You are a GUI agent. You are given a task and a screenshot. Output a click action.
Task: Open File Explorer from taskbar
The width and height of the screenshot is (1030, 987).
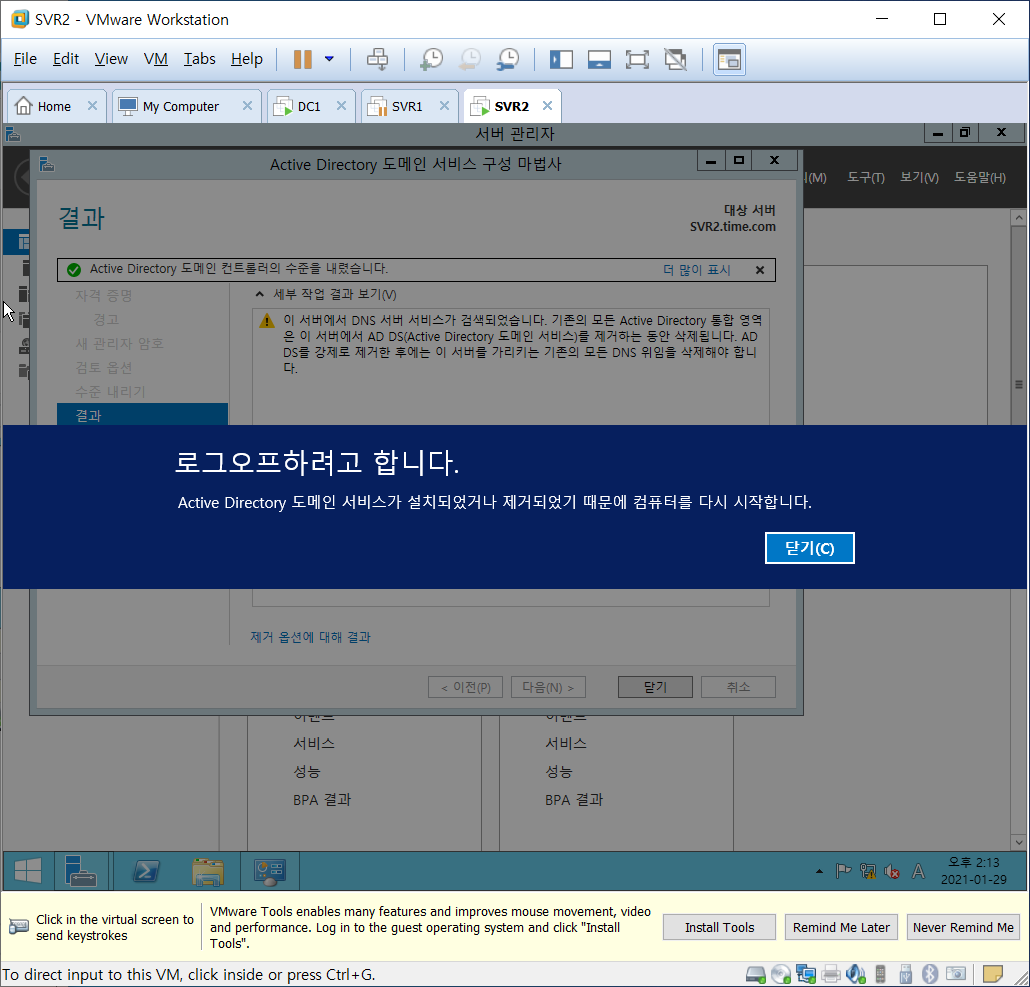click(208, 871)
